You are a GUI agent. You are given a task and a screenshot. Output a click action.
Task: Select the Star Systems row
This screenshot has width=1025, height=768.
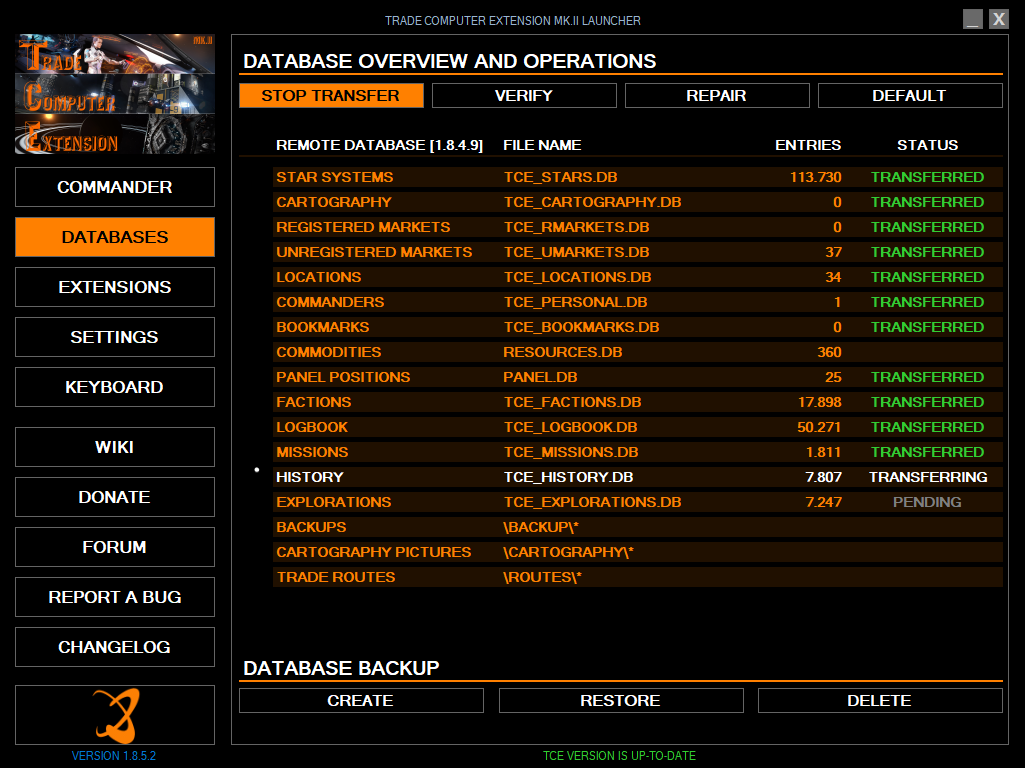pyautogui.click(x=637, y=177)
